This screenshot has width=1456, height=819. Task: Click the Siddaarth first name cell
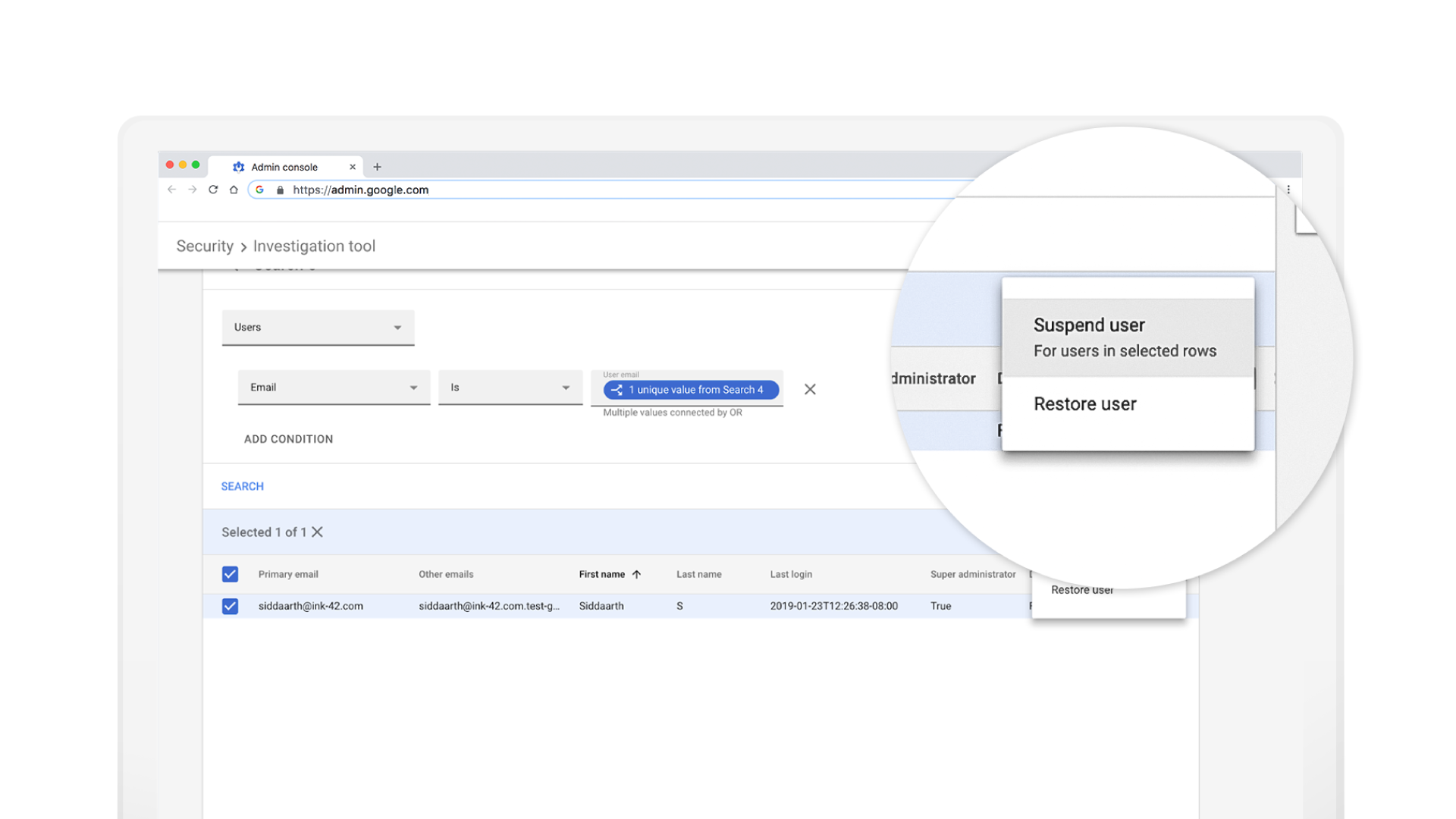(601, 606)
